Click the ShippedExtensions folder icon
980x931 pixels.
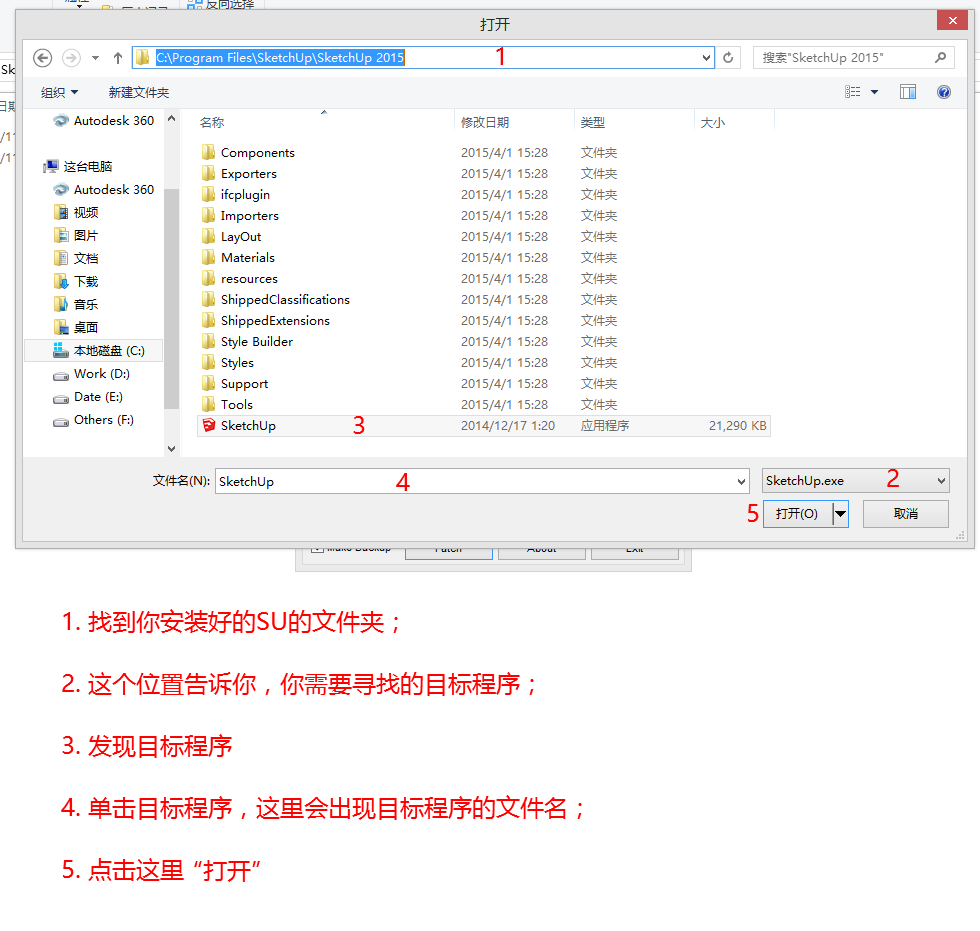pyautogui.click(x=209, y=321)
